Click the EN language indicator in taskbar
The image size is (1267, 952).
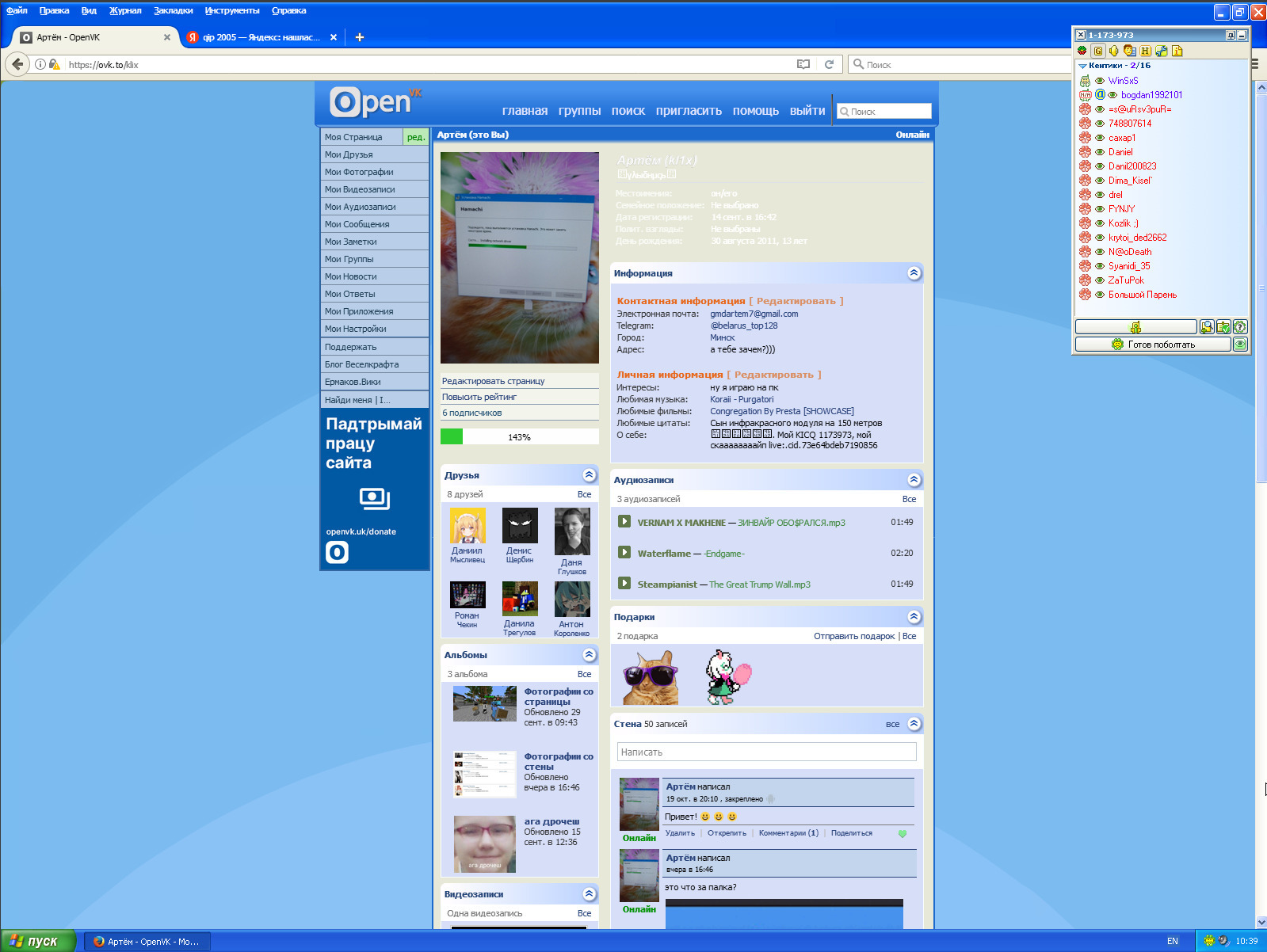(x=1173, y=941)
